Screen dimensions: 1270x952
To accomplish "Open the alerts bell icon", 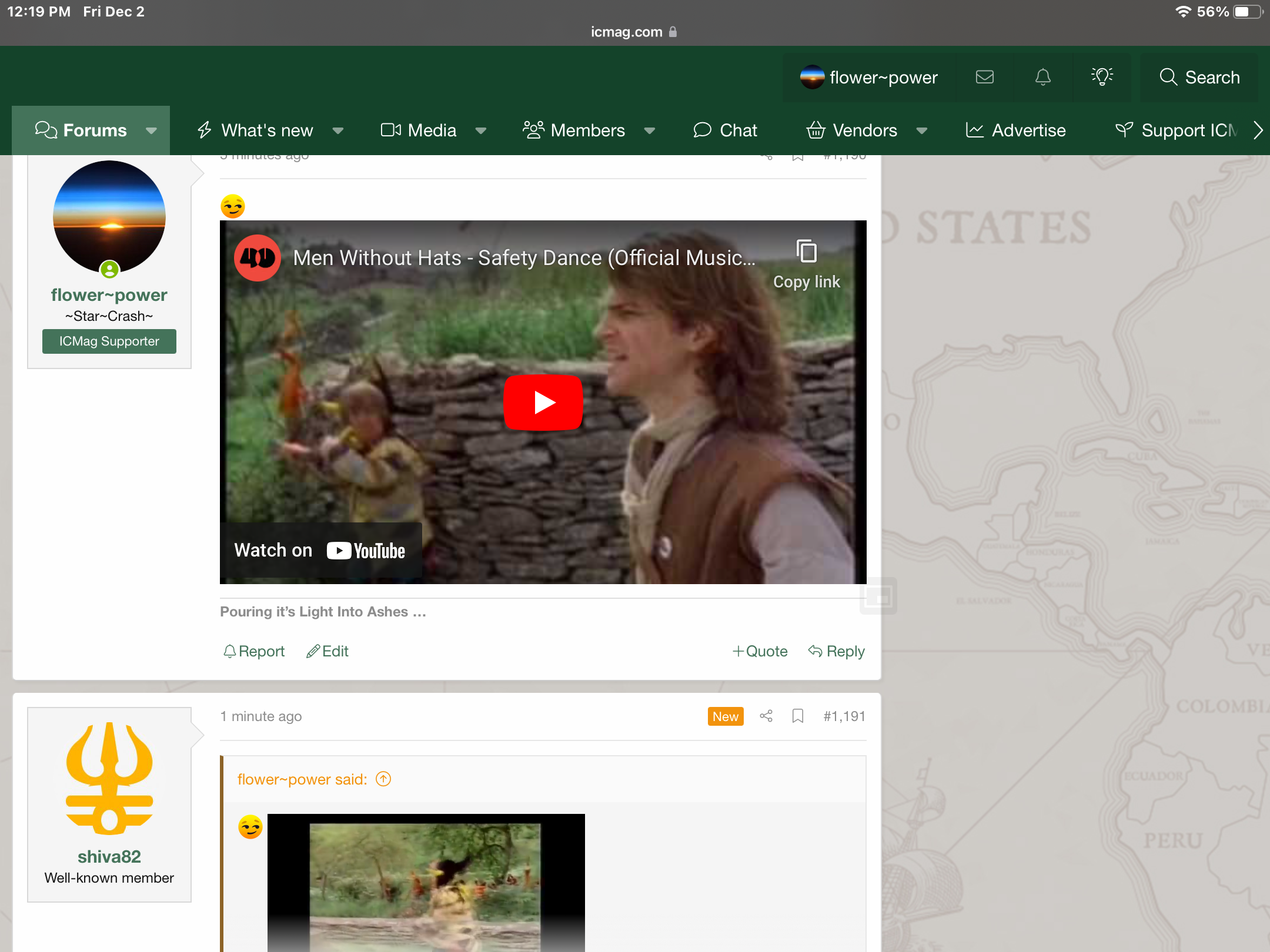I will coord(1043,77).
